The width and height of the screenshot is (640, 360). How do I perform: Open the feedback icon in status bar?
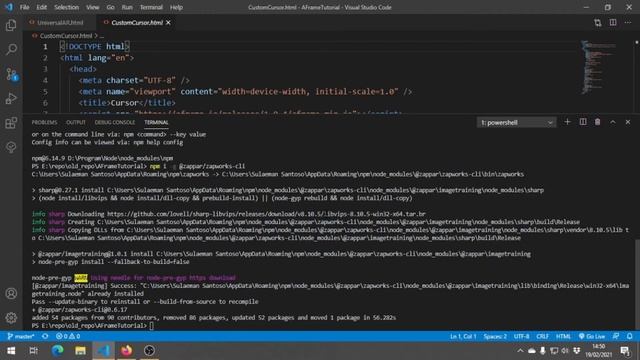616,336
